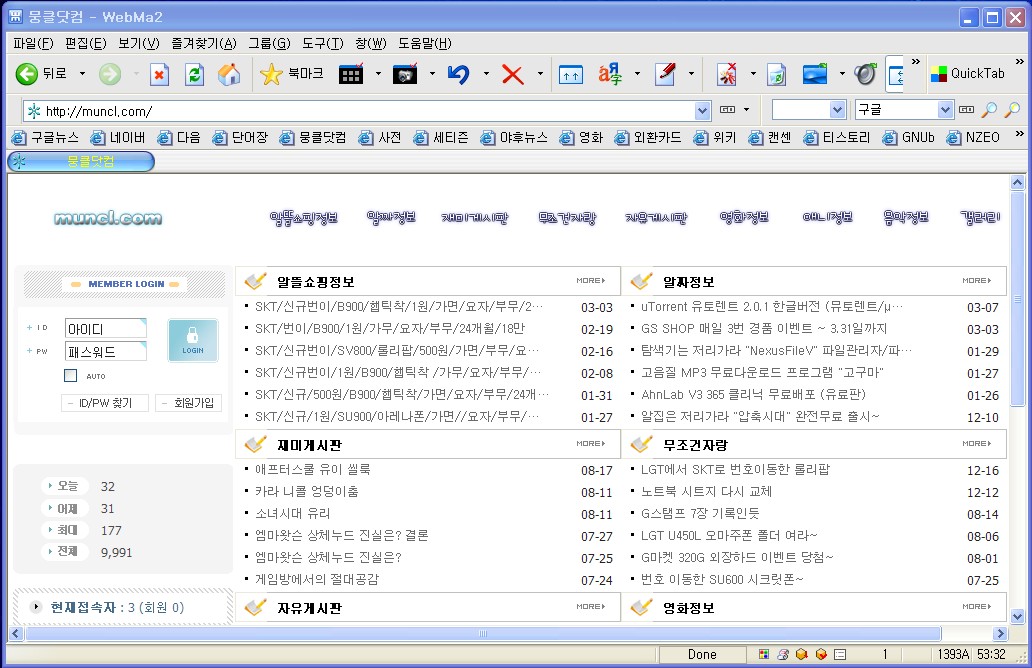
Task: Open the 도구(T) menu
Action: (322, 43)
